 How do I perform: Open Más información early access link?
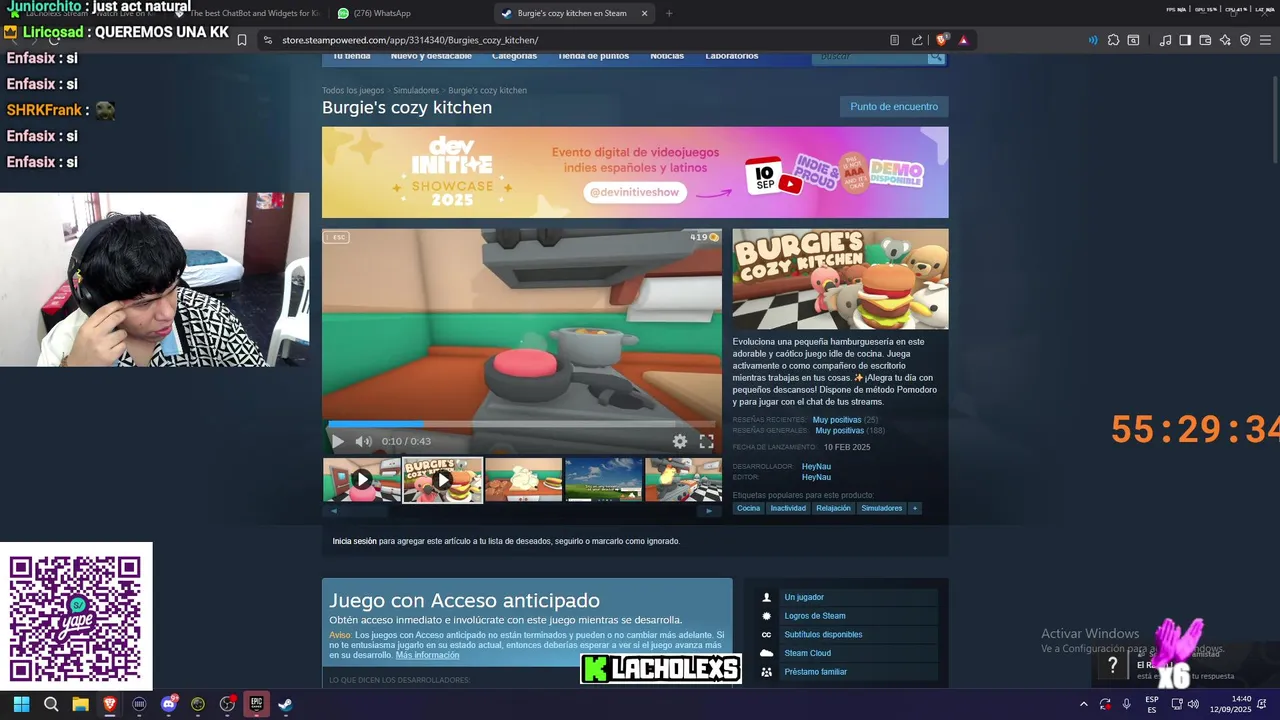pos(427,655)
